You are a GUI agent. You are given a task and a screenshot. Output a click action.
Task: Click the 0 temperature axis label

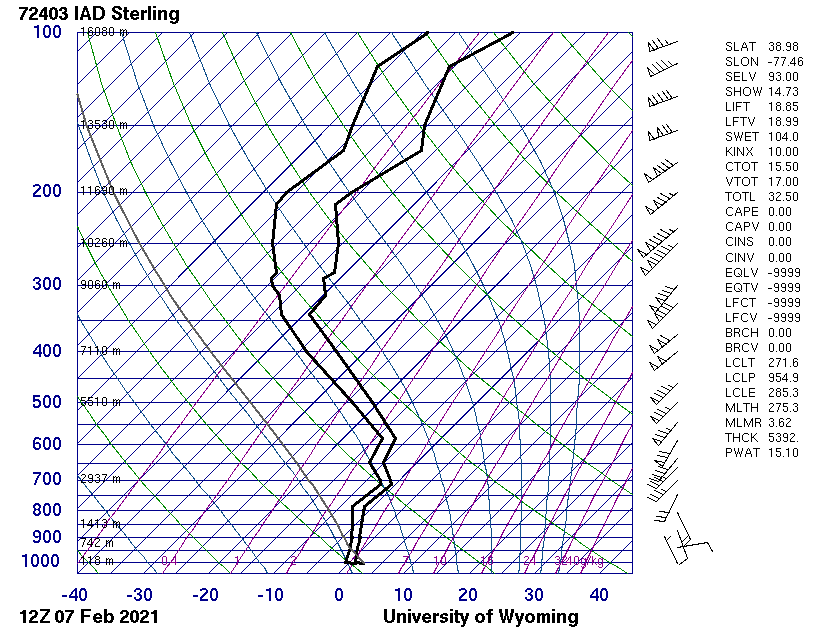click(339, 595)
